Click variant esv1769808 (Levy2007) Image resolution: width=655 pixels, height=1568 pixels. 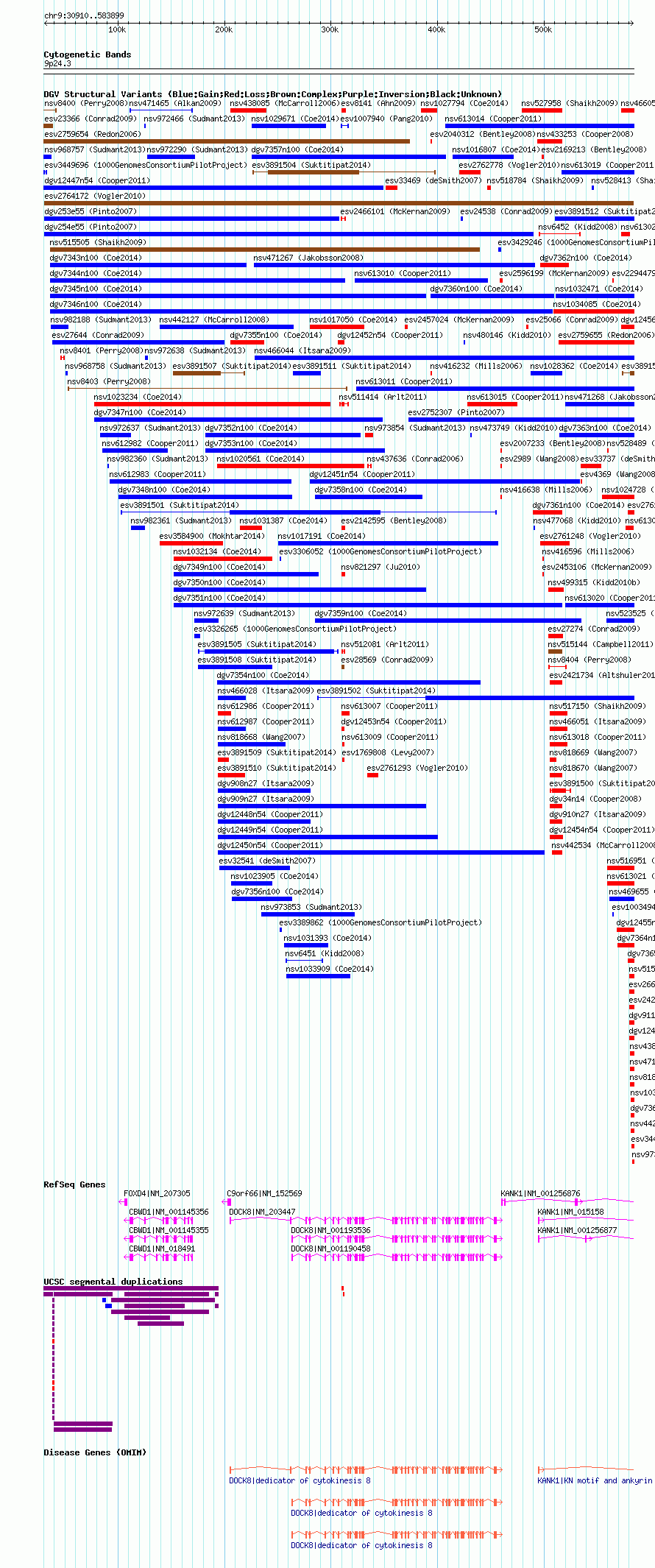pos(388,752)
